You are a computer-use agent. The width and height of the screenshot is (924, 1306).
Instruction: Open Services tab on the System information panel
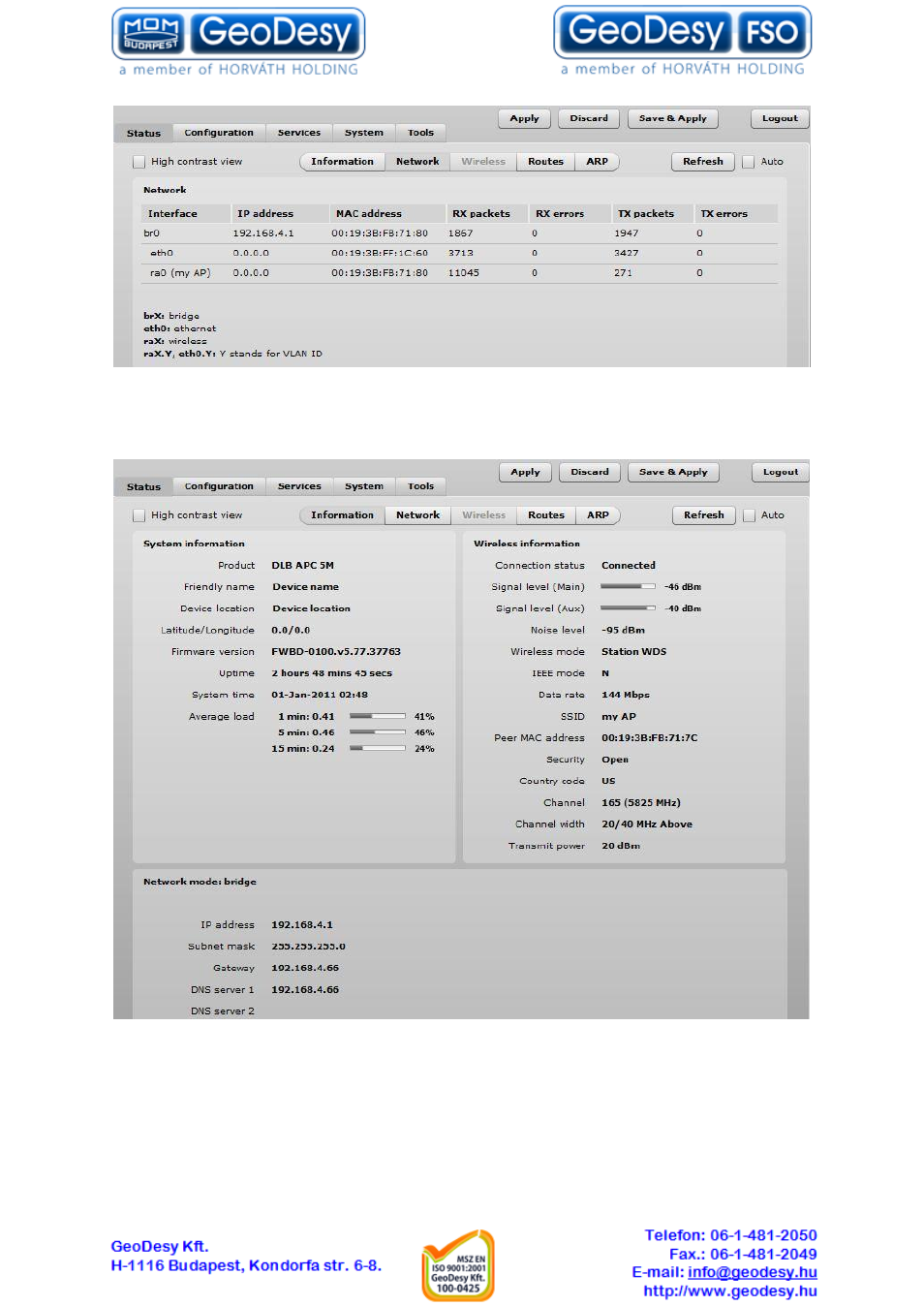pyautogui.click(x=299, y=486)
